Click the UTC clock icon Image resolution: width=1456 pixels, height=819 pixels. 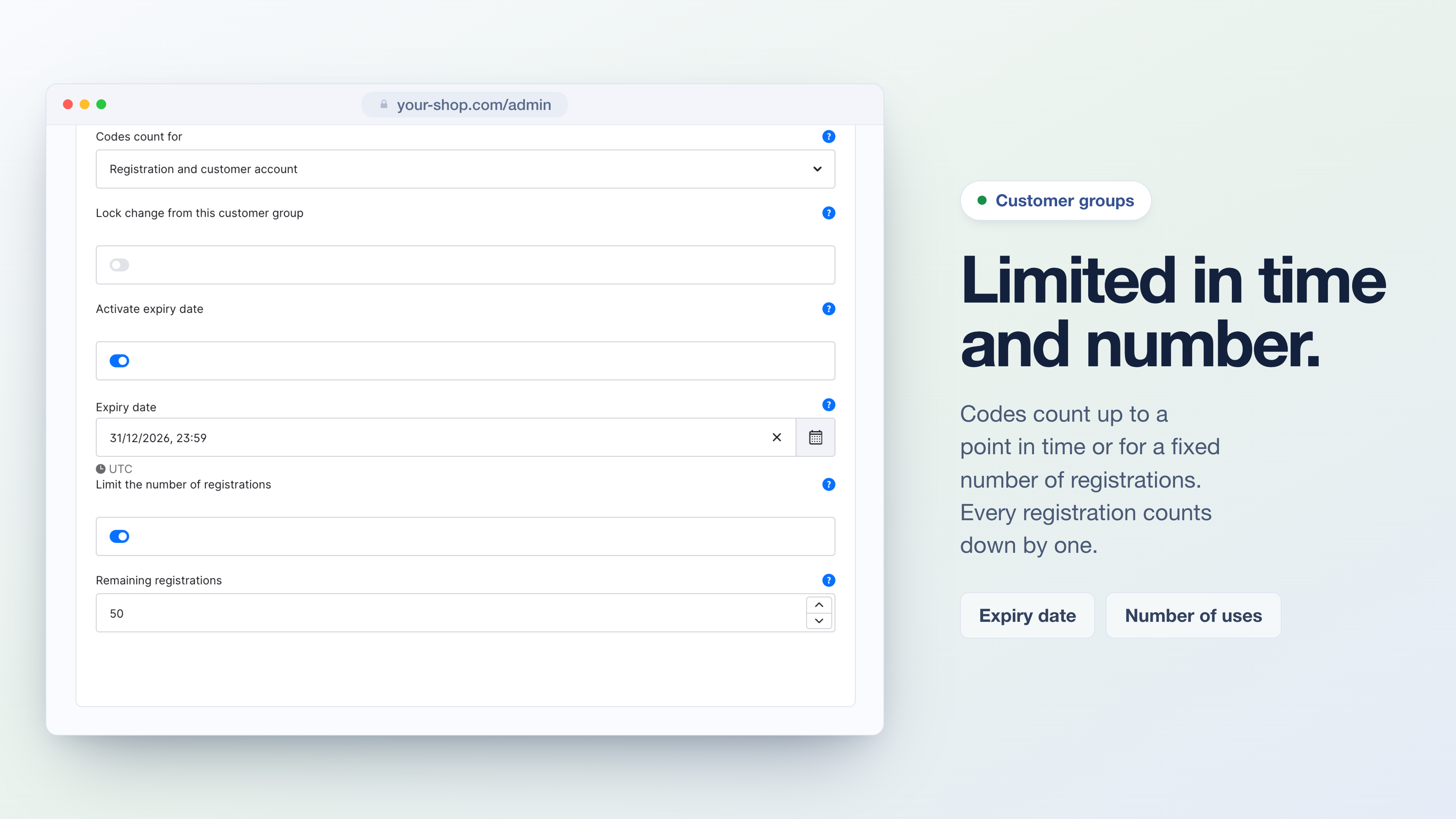100,469
